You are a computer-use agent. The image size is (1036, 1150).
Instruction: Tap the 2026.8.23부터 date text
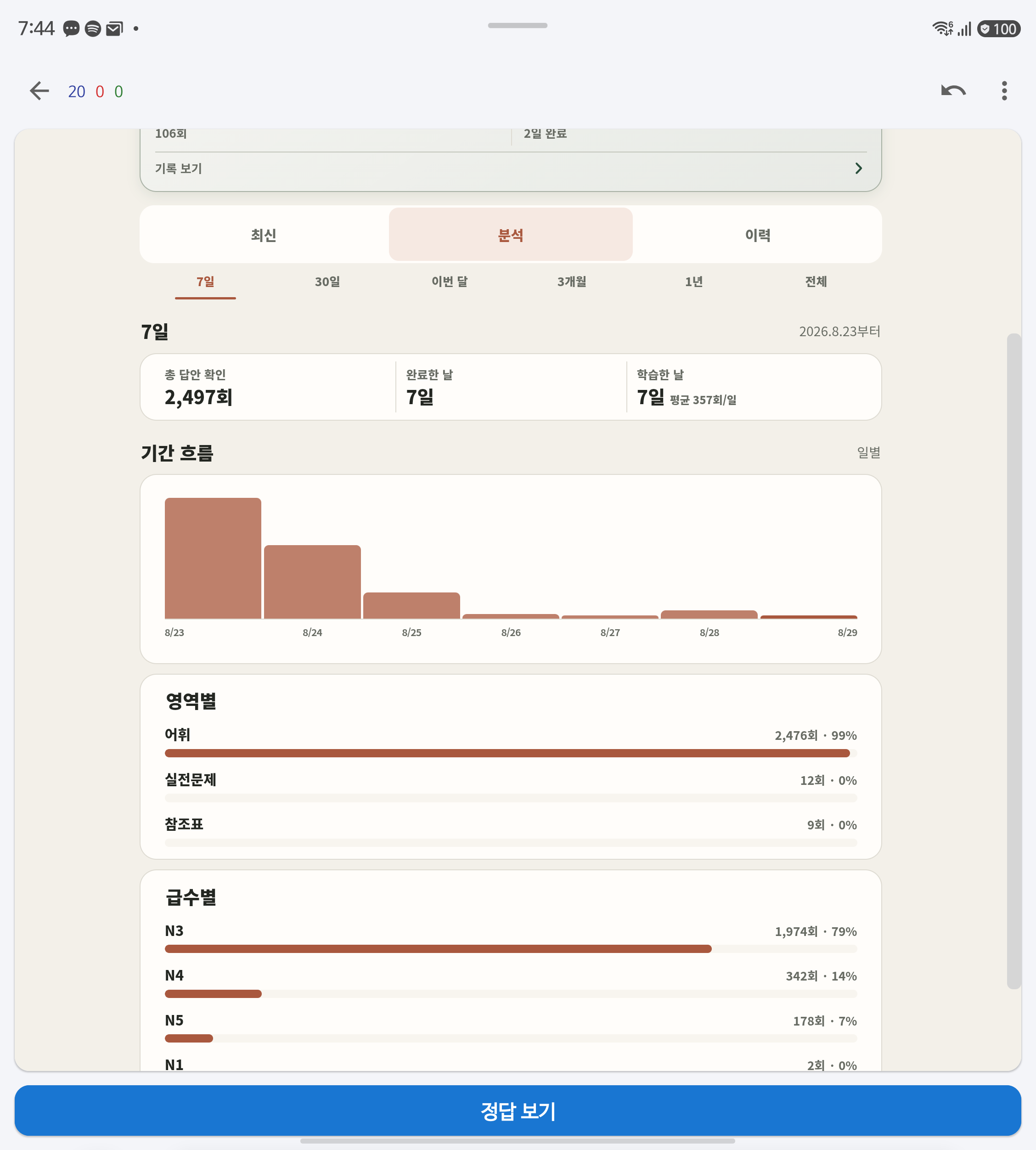coord(839,331)
